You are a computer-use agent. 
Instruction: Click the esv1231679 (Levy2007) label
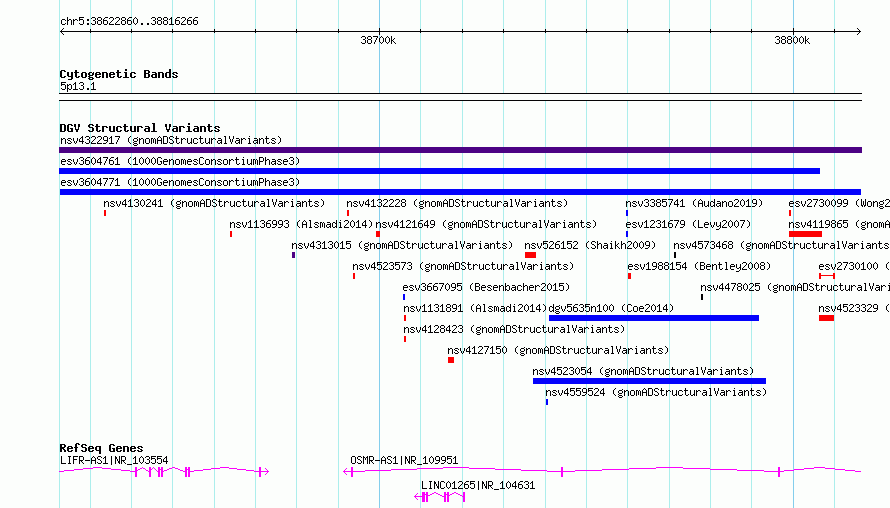click(688, 224)
